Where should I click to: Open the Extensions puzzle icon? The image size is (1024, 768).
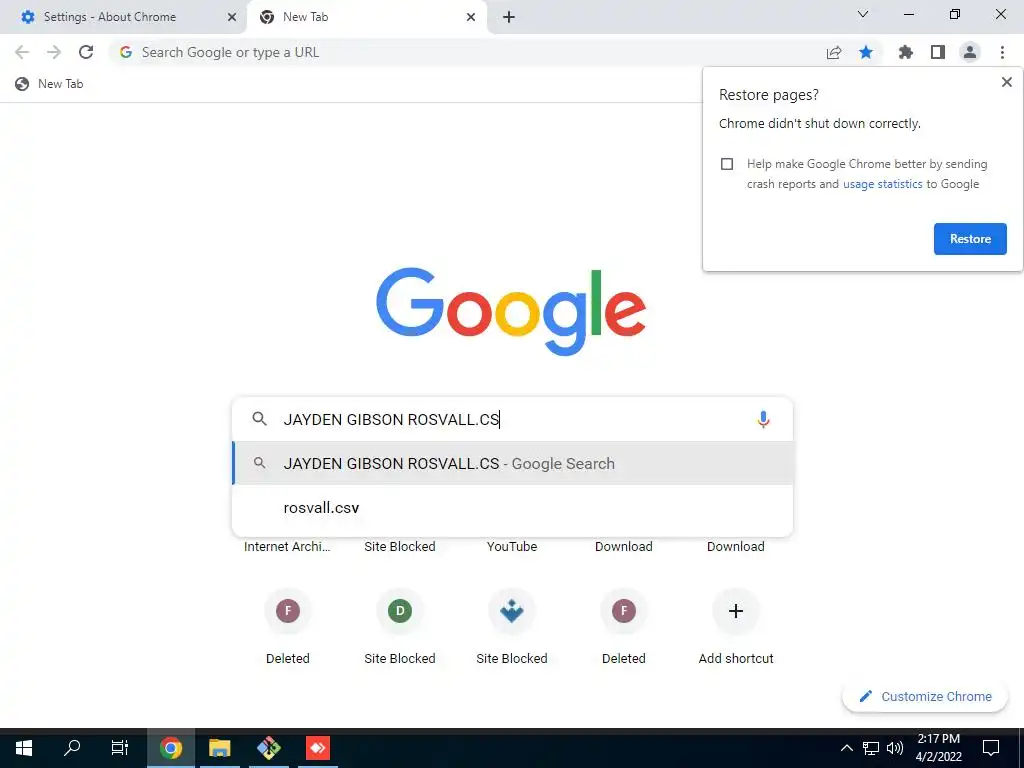point(906,52)
